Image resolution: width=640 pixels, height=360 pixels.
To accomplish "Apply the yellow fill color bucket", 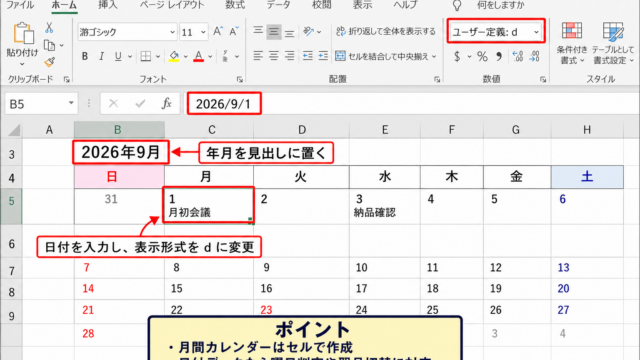I will [174, 56].
